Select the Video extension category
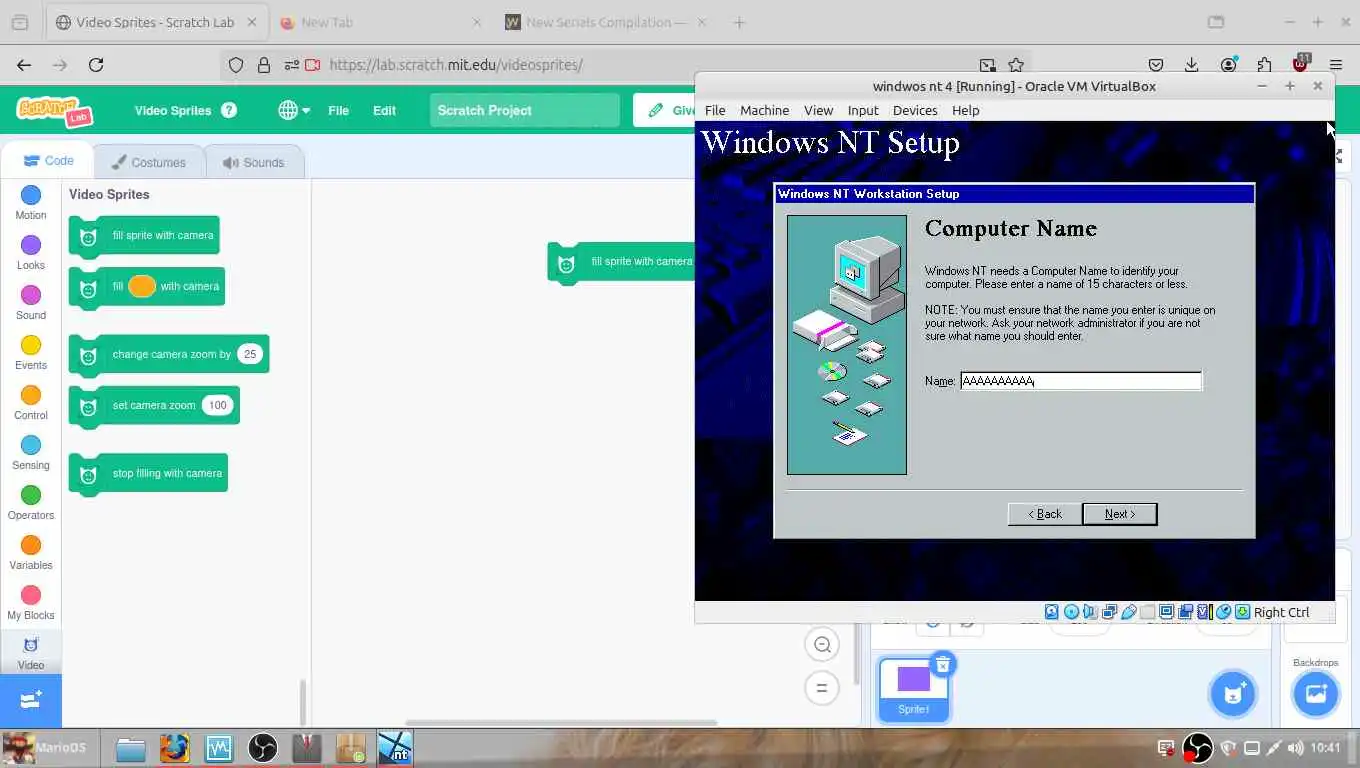 [31, 652]
